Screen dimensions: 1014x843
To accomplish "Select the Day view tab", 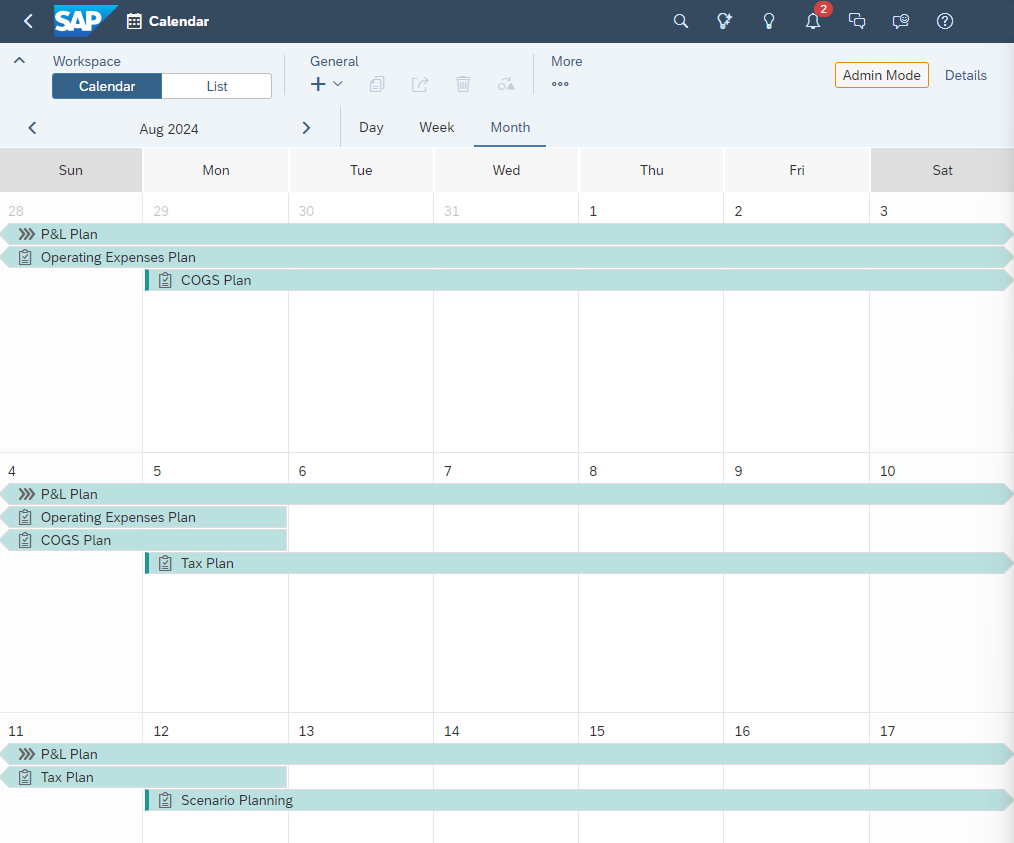I will [371, 127].
